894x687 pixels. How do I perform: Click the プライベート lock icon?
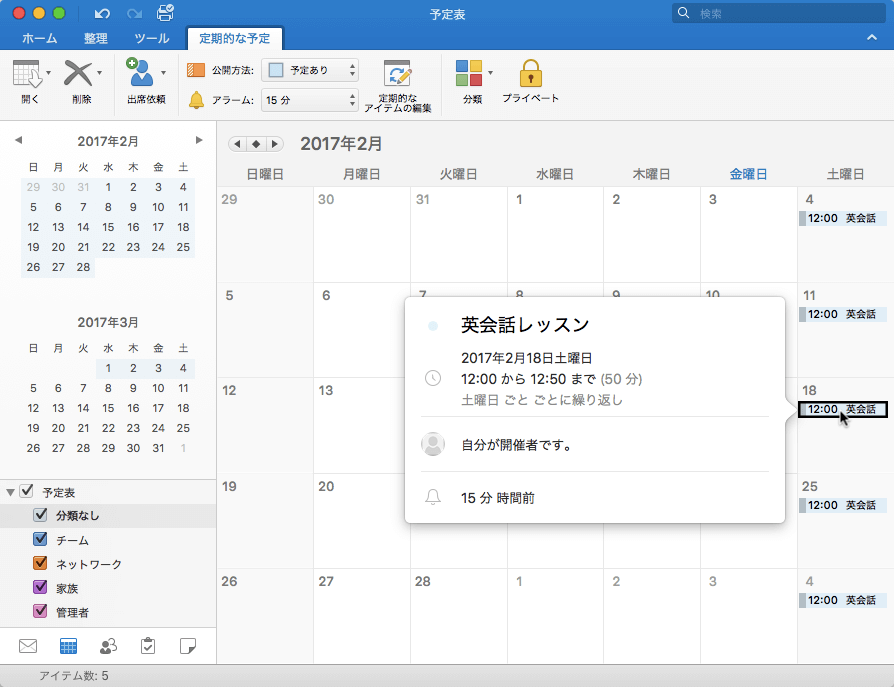click(x=530, y=73)
